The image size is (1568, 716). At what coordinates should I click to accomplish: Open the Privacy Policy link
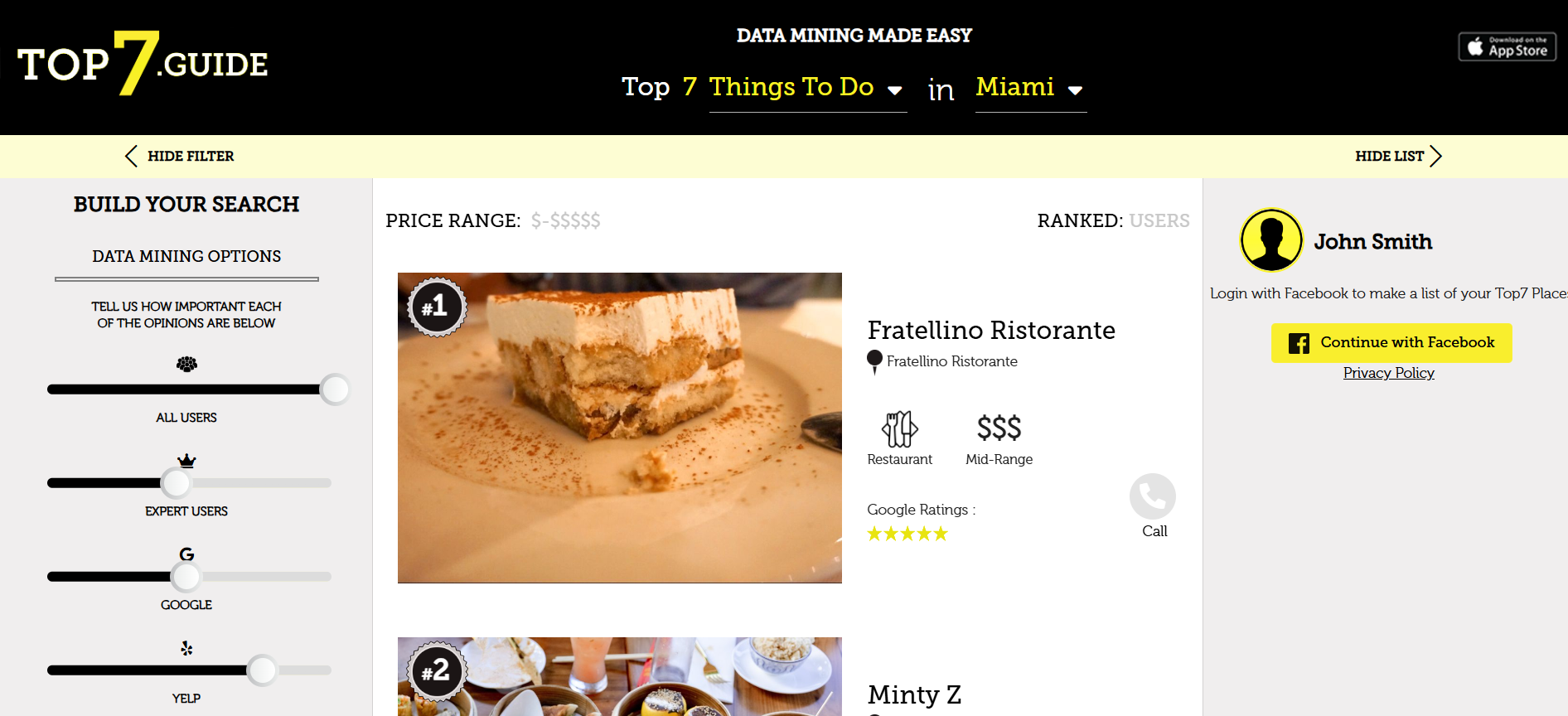tap(1389, 373)
